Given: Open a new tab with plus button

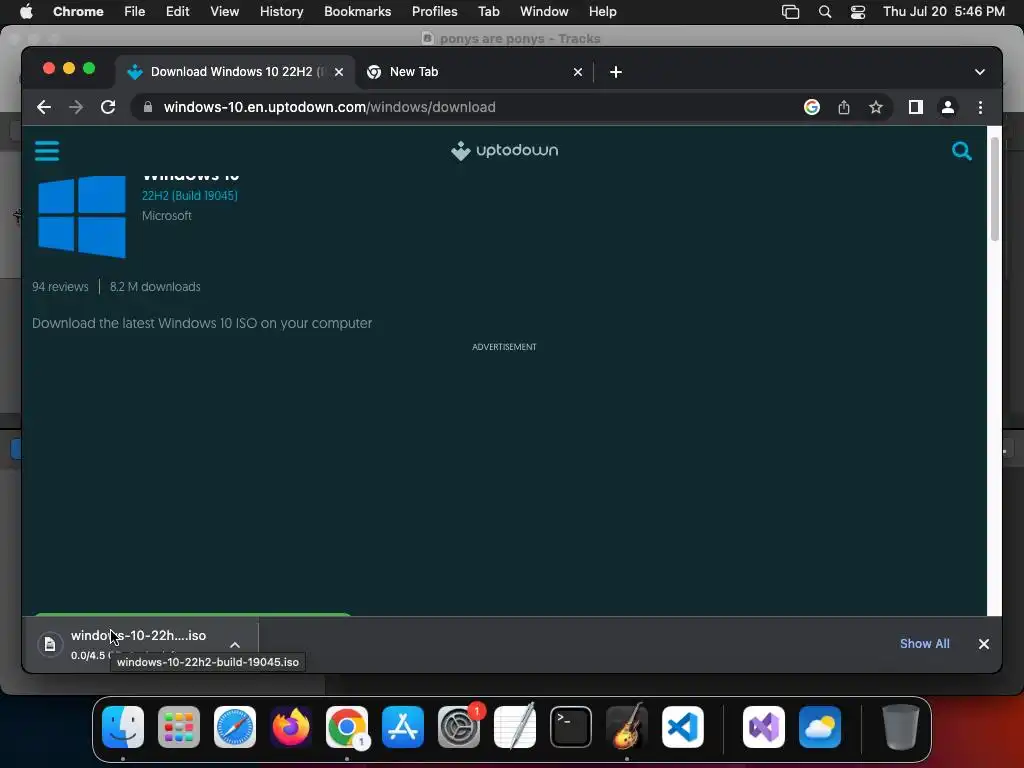Looking at the screenshot, I should (616, 72).
